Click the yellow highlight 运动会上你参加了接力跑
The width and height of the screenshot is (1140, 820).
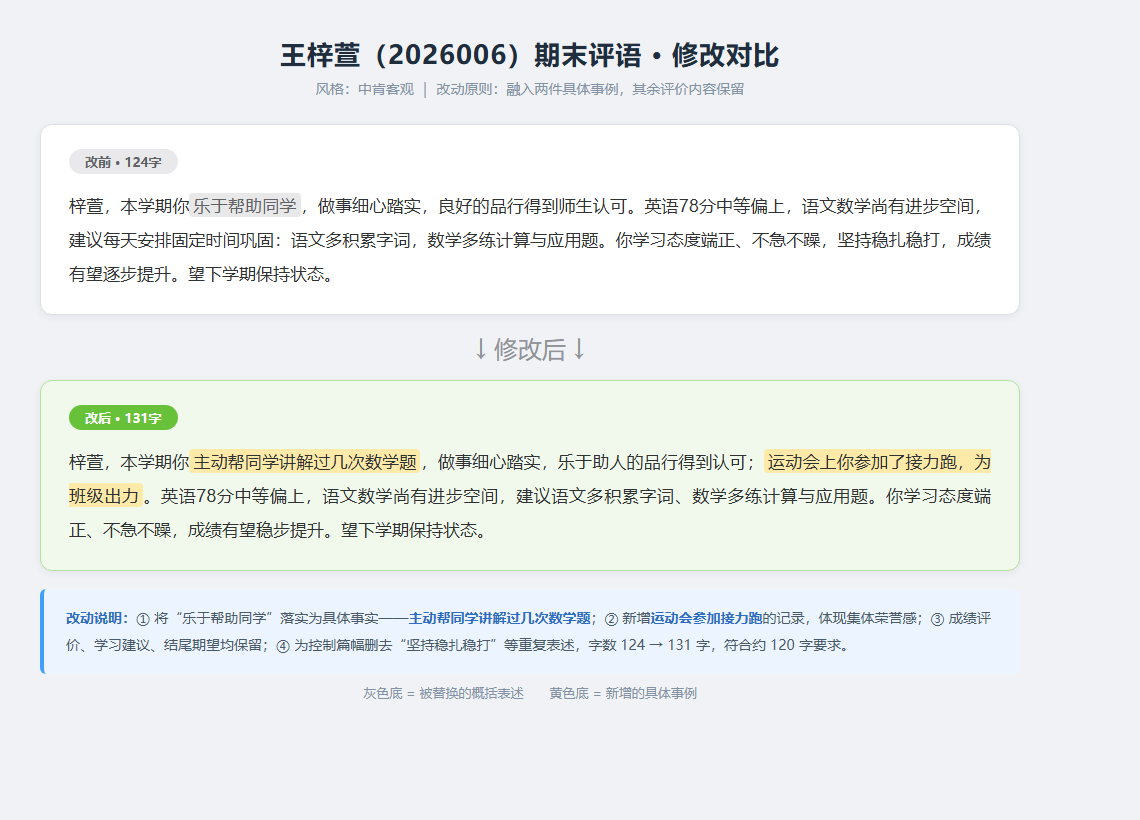(878, 462)
